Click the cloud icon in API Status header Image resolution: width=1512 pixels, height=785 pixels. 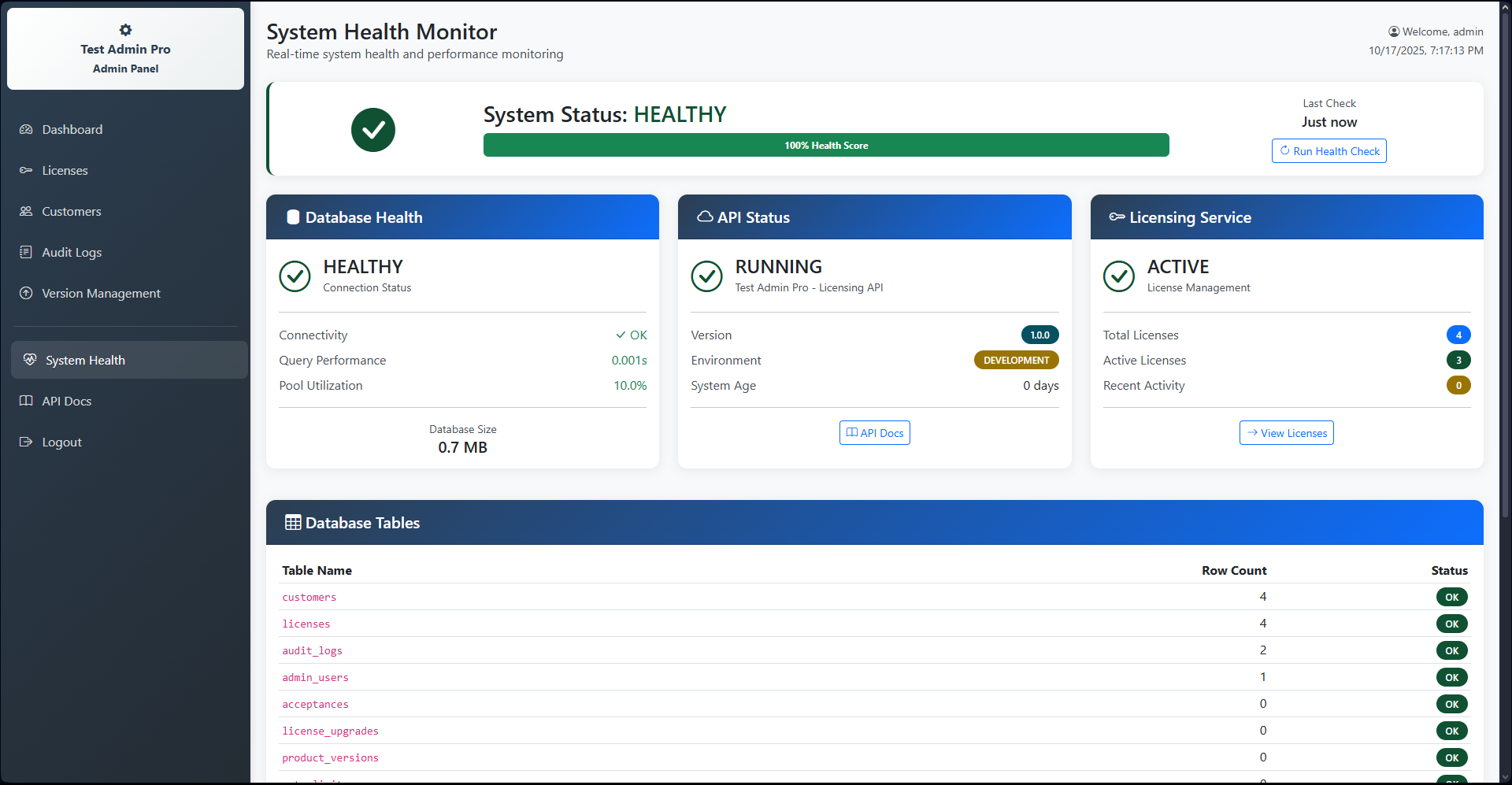705,217
